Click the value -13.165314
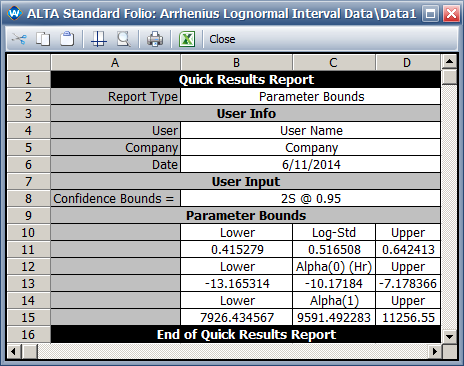 (x=236, y=284)
